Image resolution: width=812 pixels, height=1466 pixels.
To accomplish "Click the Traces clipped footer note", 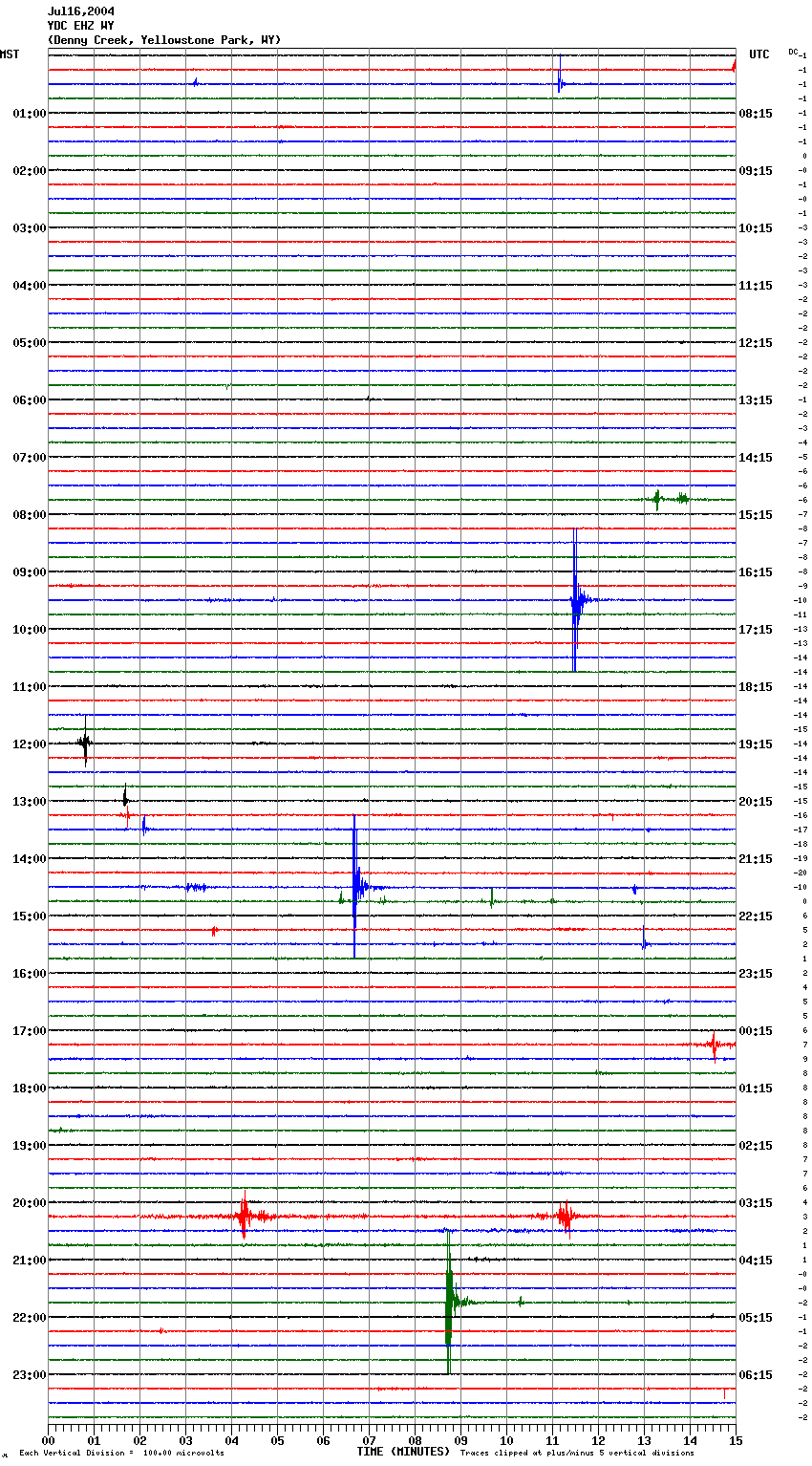I will pyautogui.click(x=577, y=1454).
